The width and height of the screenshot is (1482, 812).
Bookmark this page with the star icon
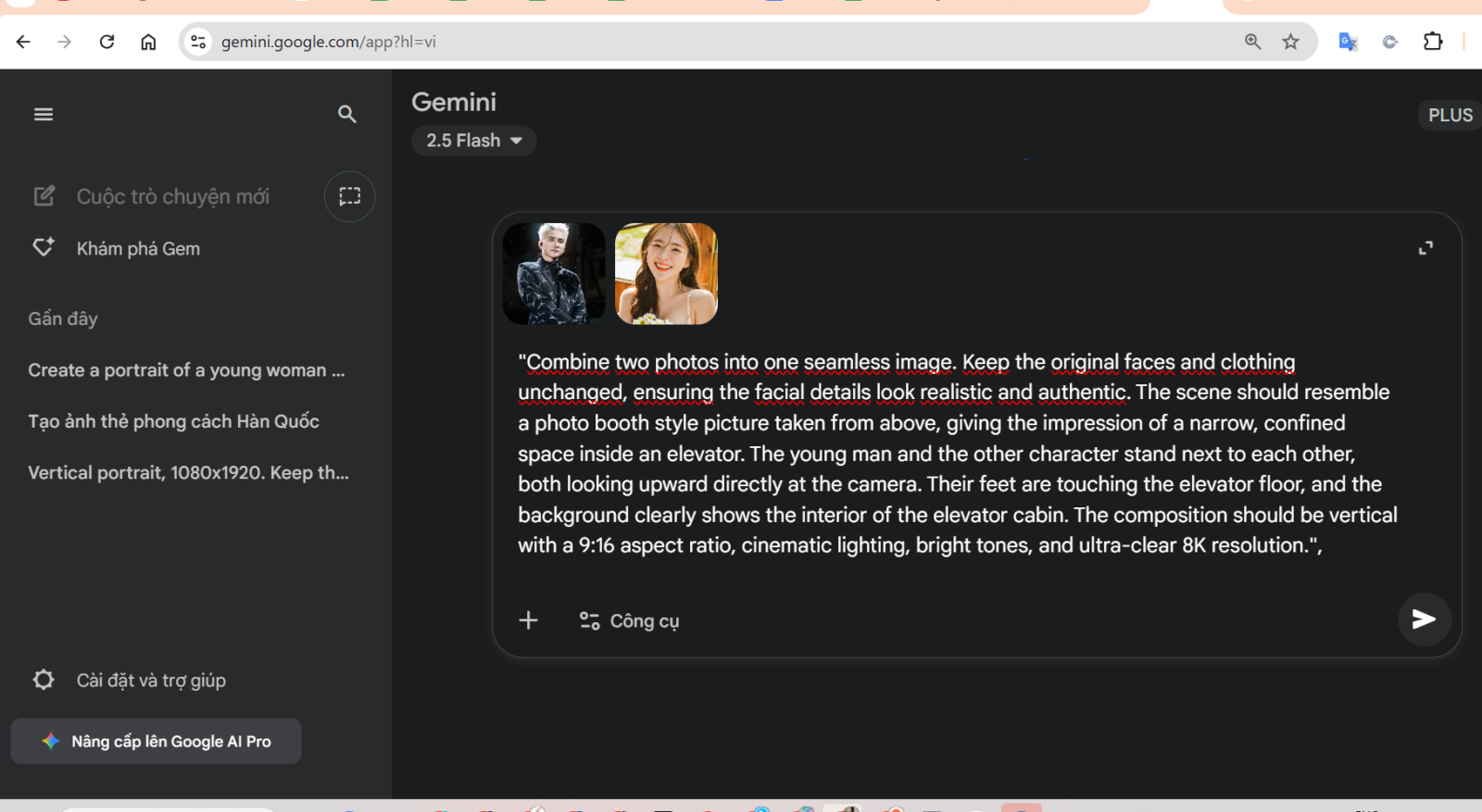(x=1290, y=42)
